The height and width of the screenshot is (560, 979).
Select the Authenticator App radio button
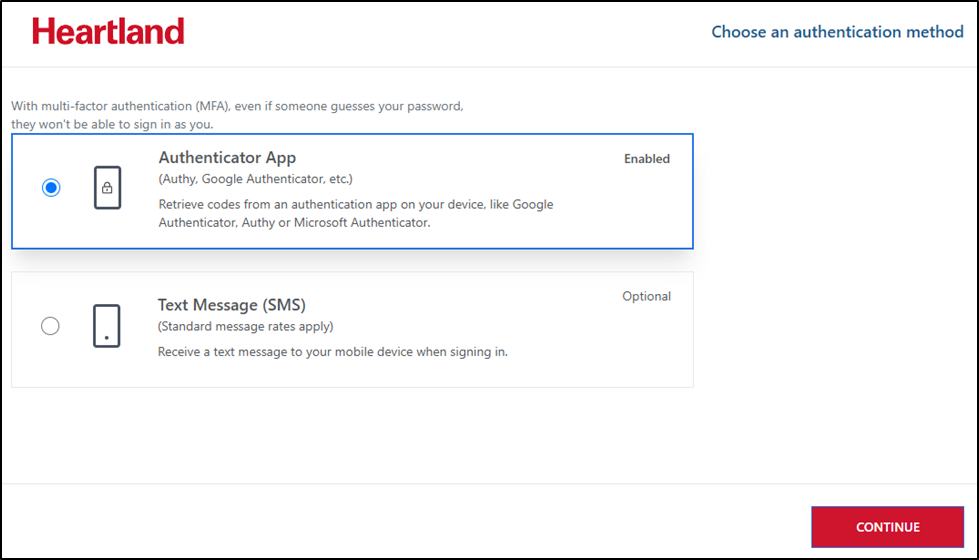pos(51,187)
